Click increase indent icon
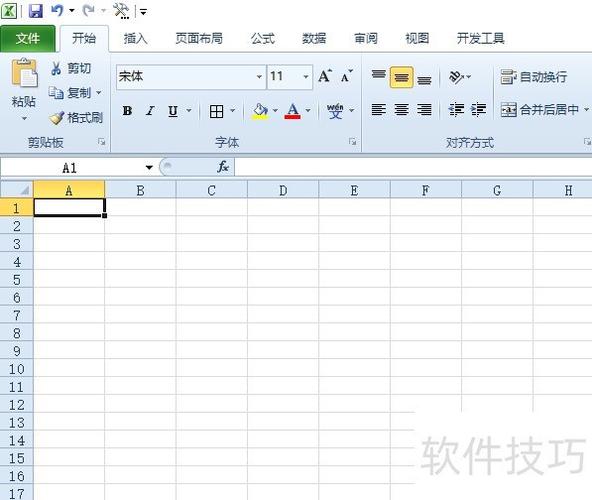Screen dimensions: 592x500 pos(478,110)
